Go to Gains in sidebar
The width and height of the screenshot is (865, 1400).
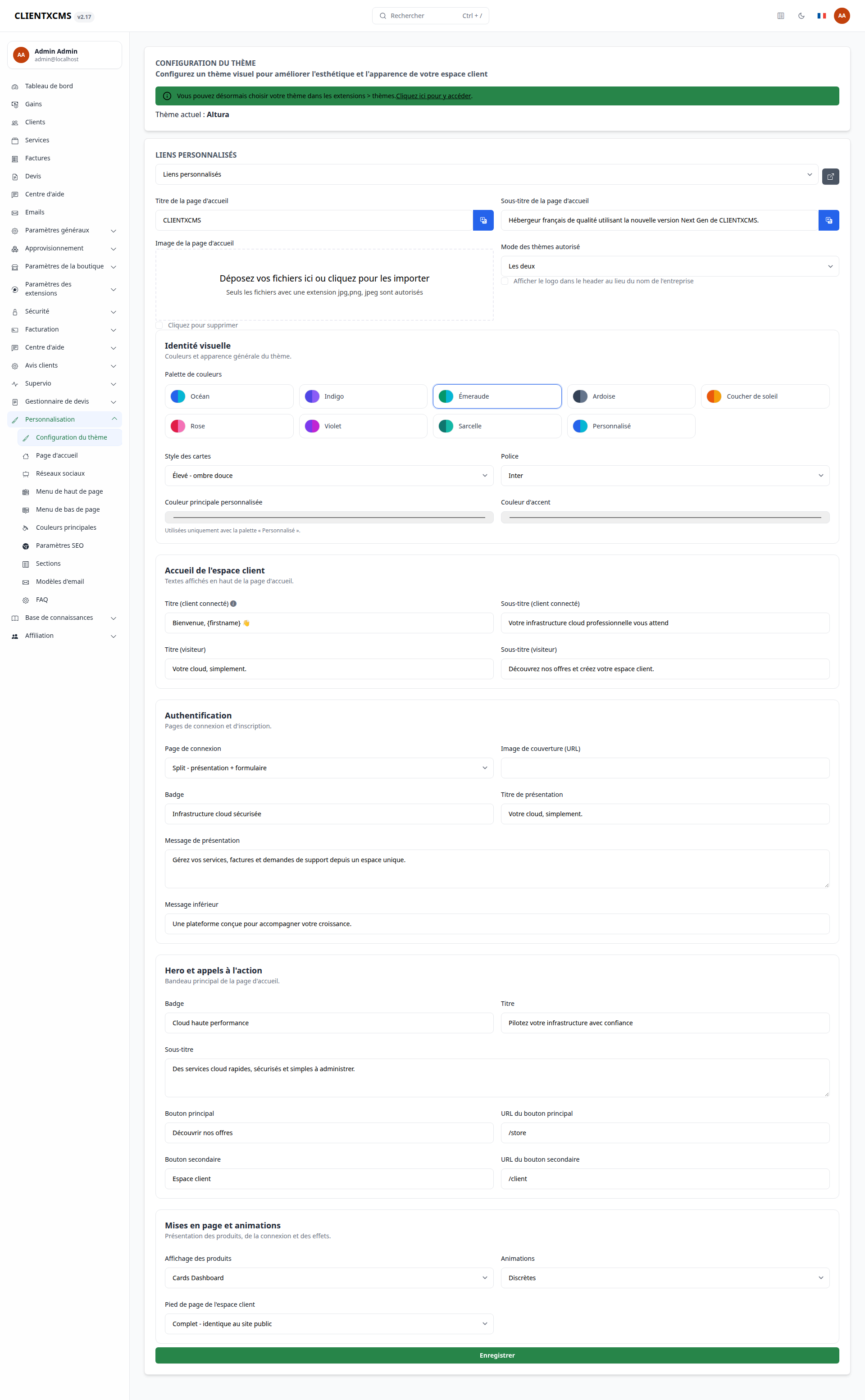coord(64,104)
